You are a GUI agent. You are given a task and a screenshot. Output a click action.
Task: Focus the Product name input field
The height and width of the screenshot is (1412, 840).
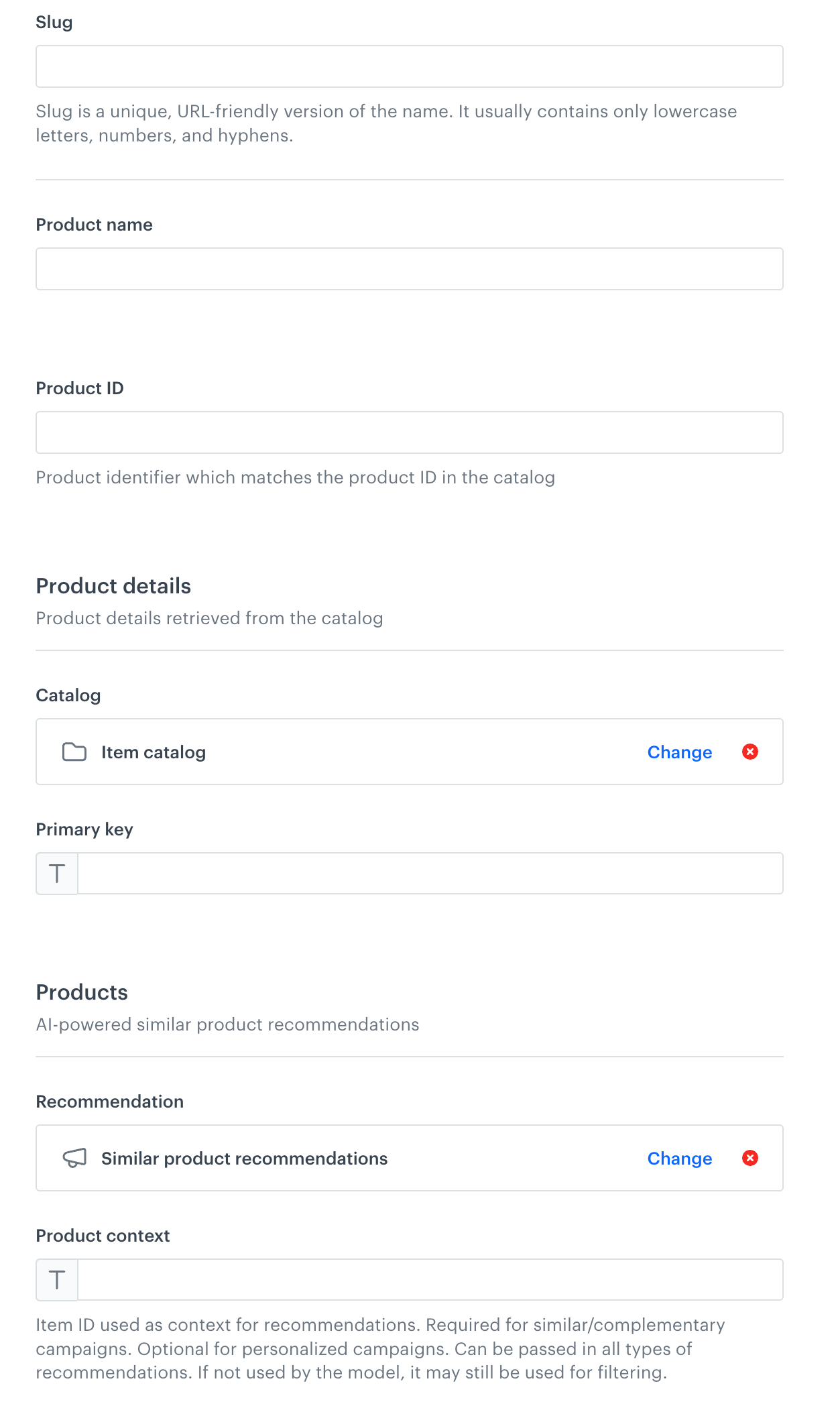(409, 269)
